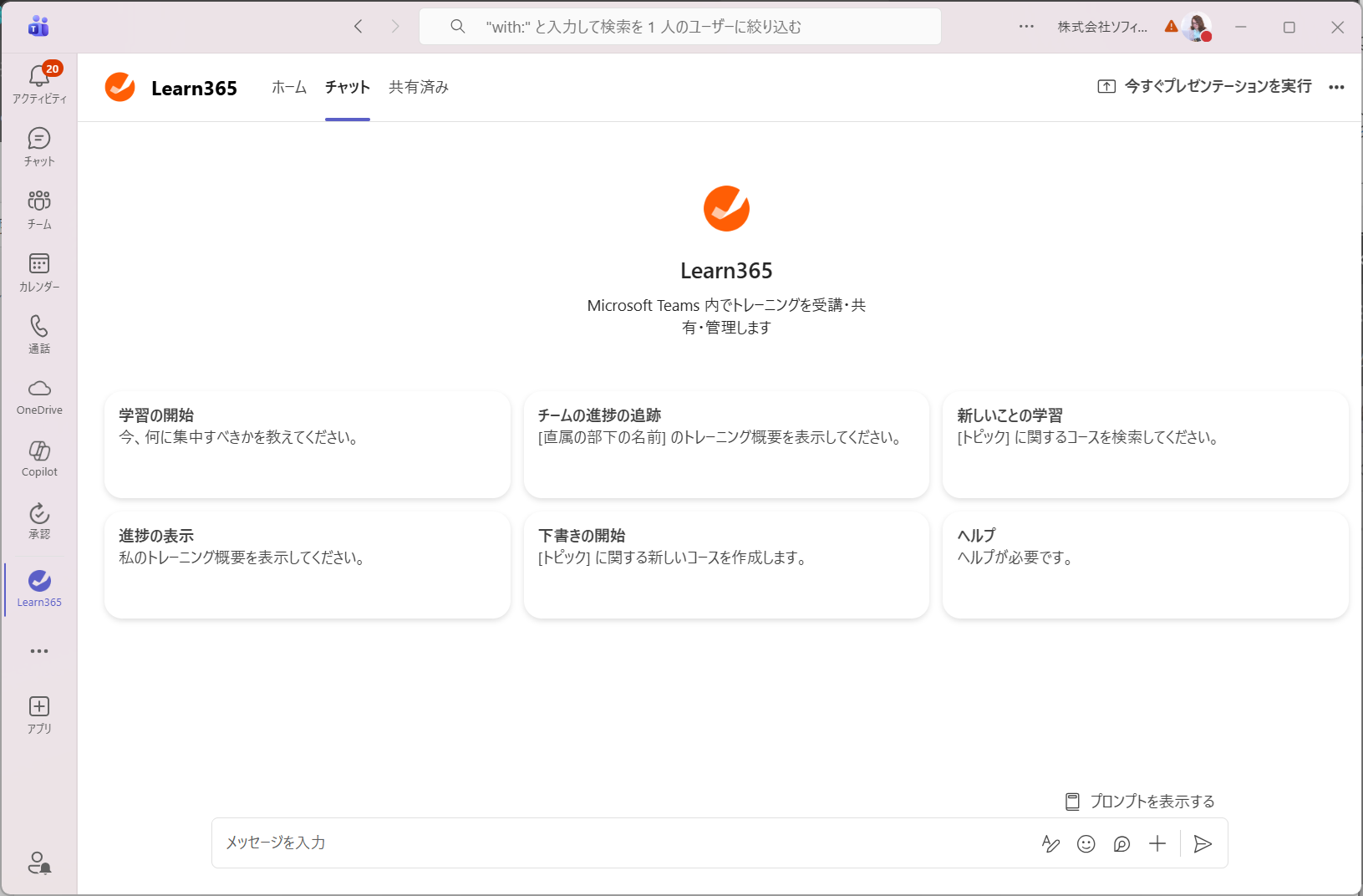
Task: Open the Learn365 header more options ellipsis
Action: pyautogui.click(x=1336, y=87)
